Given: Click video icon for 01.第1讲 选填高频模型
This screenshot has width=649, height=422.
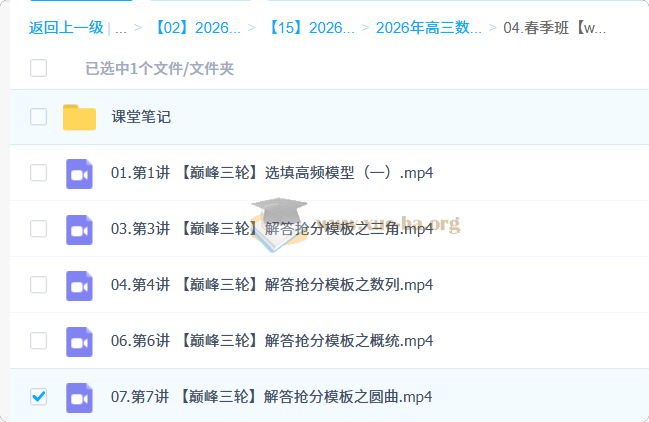Looking at the screenshot, I should [79, 173].
